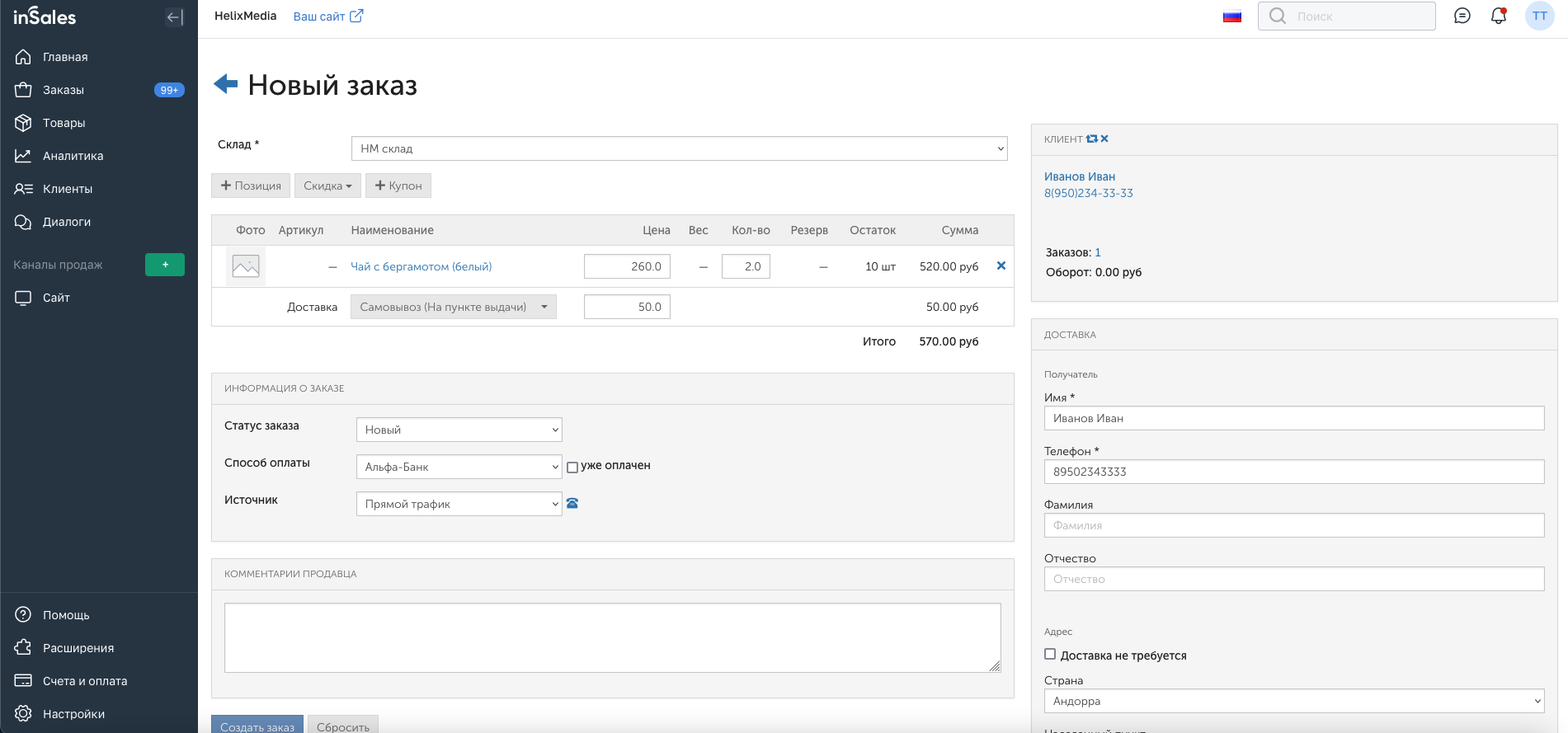Open the Чай с бергамотом (белый) product link
Screen dimensions: 1568x733
click(421, 266)
